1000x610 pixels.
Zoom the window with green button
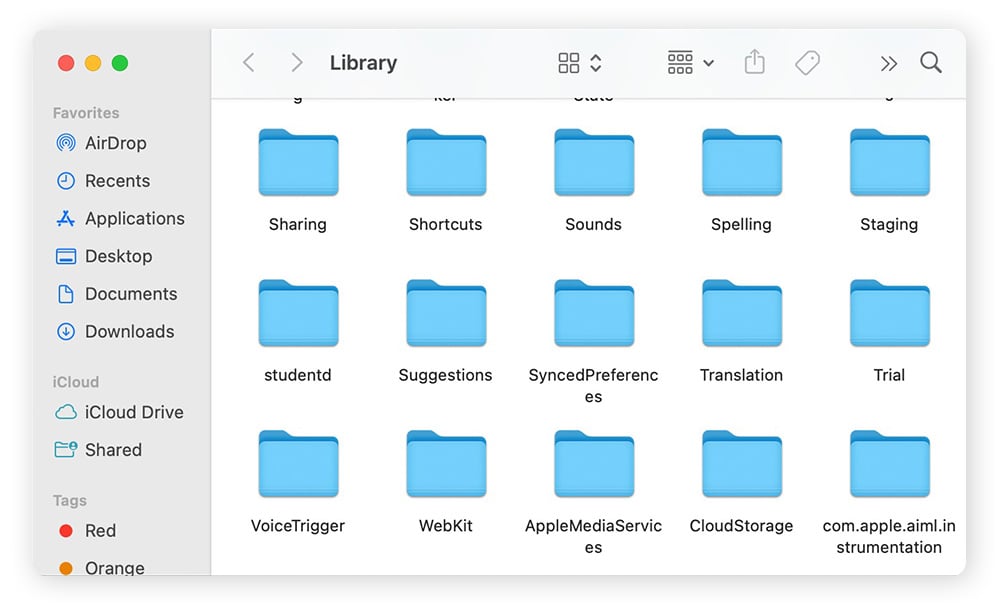119,63
